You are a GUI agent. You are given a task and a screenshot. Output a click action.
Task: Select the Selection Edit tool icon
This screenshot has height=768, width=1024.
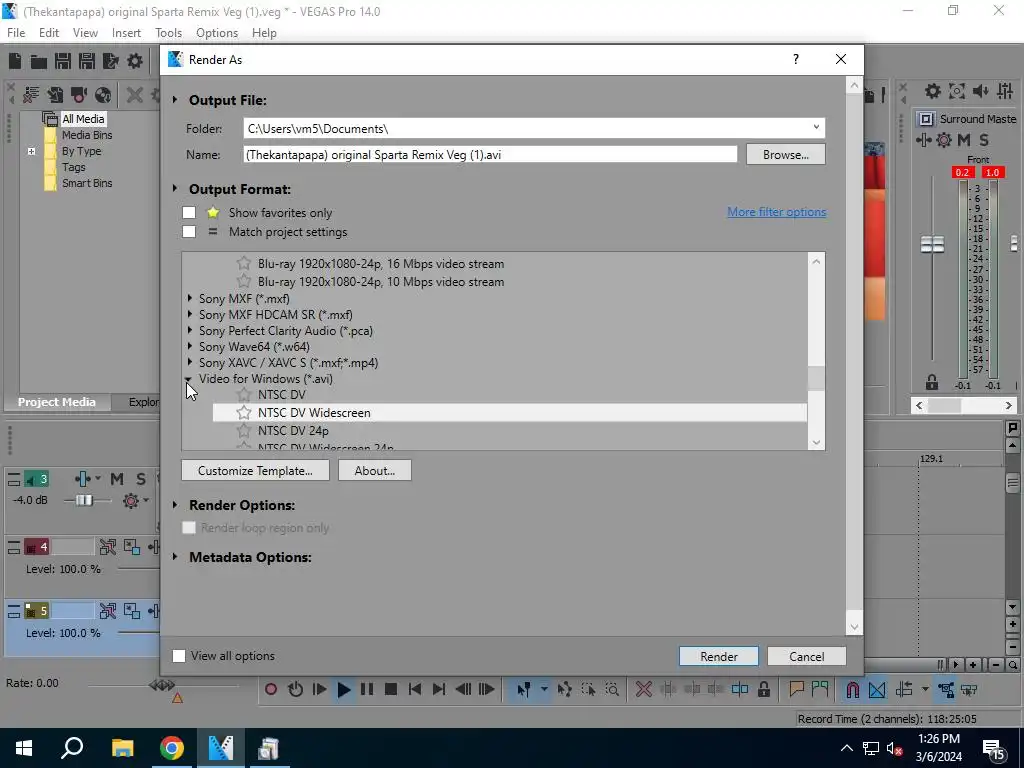(x=588, y=689)
